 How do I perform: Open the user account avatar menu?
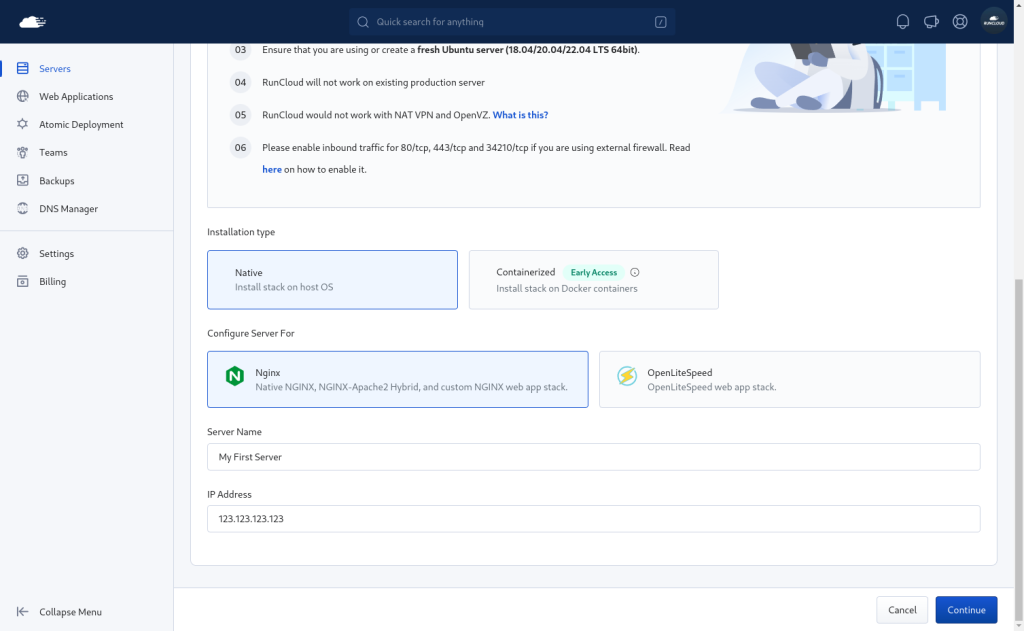click(993, 21)
